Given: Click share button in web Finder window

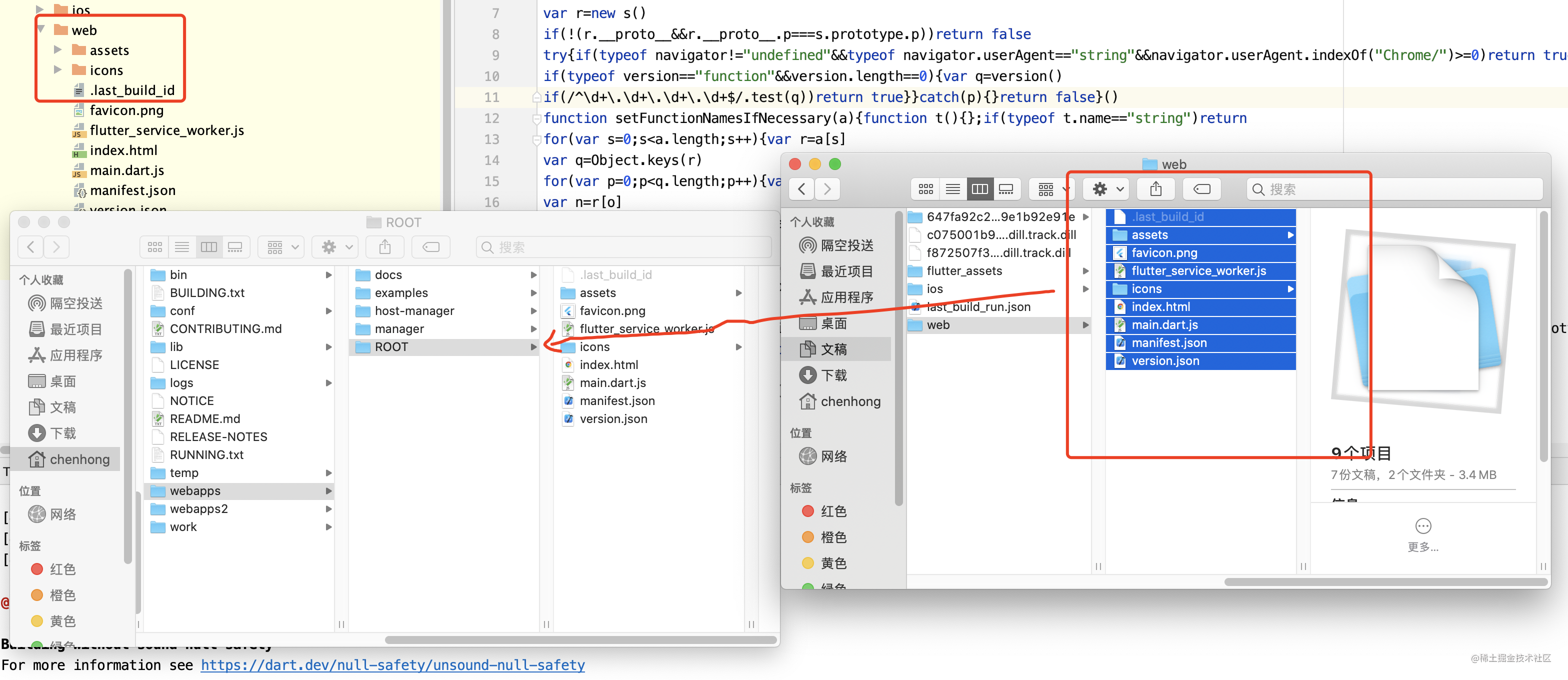Looking at the screenshot, I should coord(1155,189).
